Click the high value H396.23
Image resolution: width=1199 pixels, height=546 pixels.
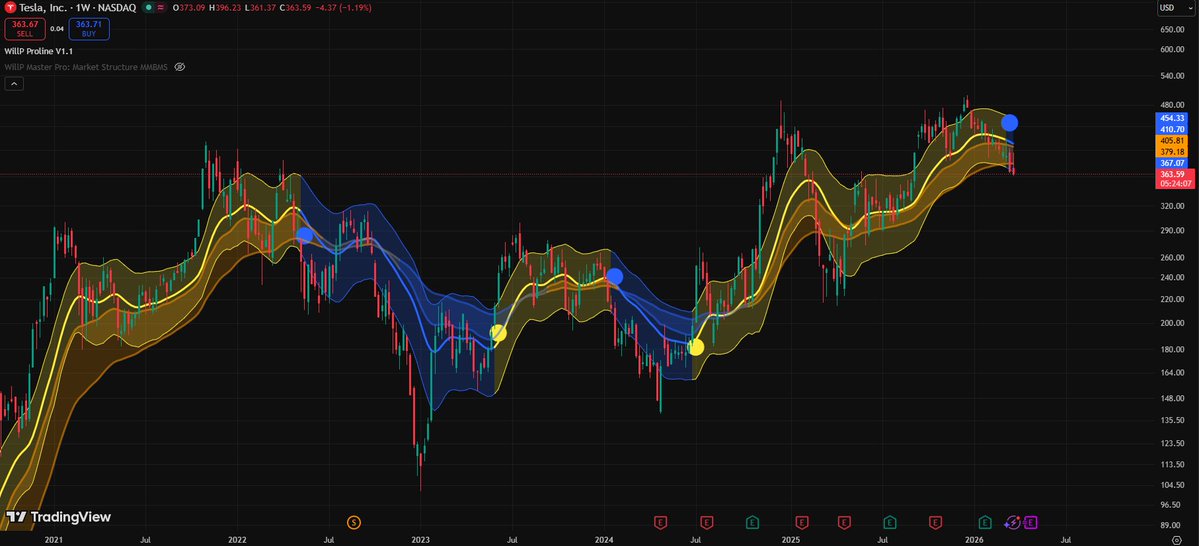pyautogui.click(x=223, y=8)
